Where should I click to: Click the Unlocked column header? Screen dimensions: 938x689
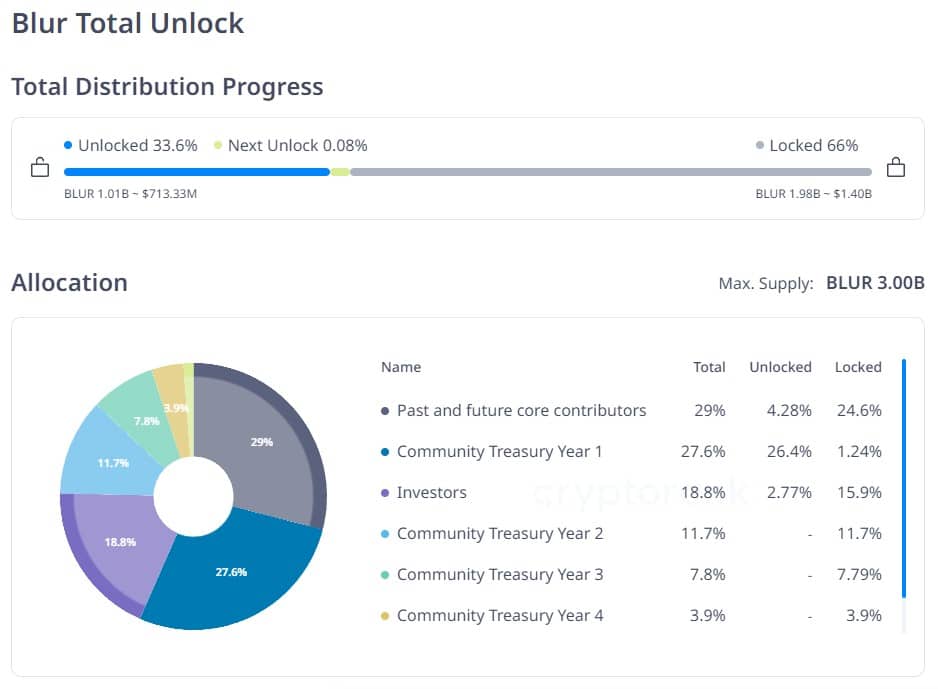click(780, 367)
